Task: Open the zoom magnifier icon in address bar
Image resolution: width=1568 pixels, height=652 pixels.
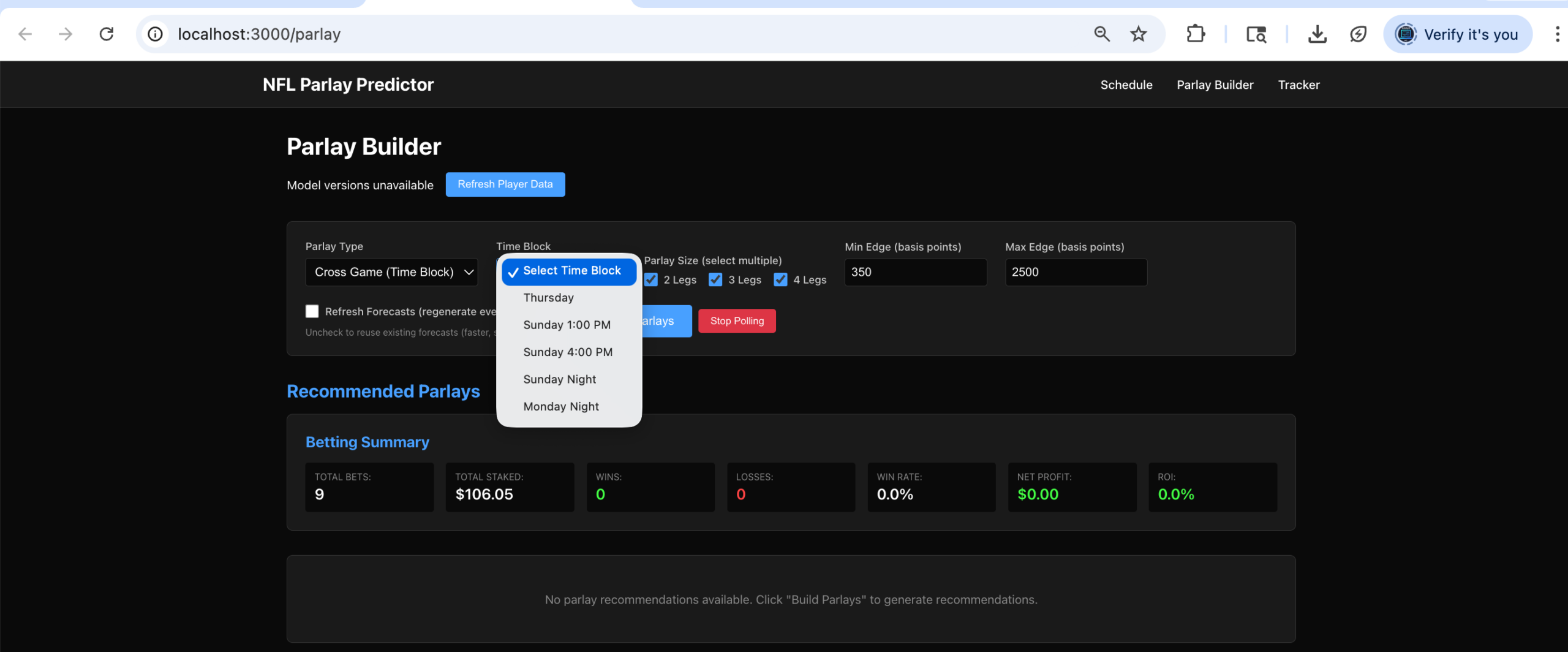Action: point(1101,34)
